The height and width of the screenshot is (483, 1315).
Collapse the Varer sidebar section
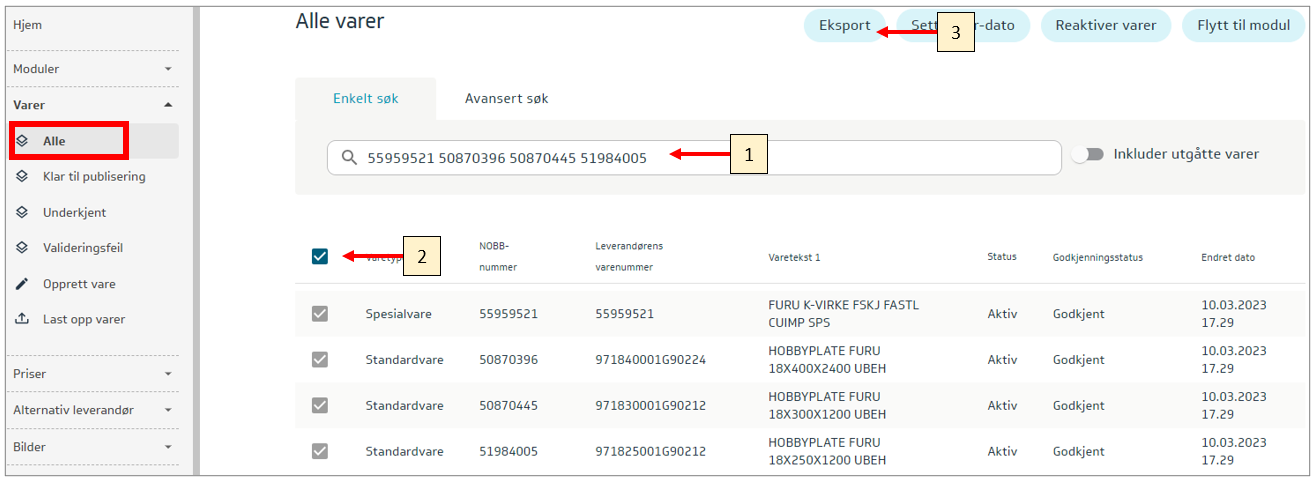click(x=168, y=105)
